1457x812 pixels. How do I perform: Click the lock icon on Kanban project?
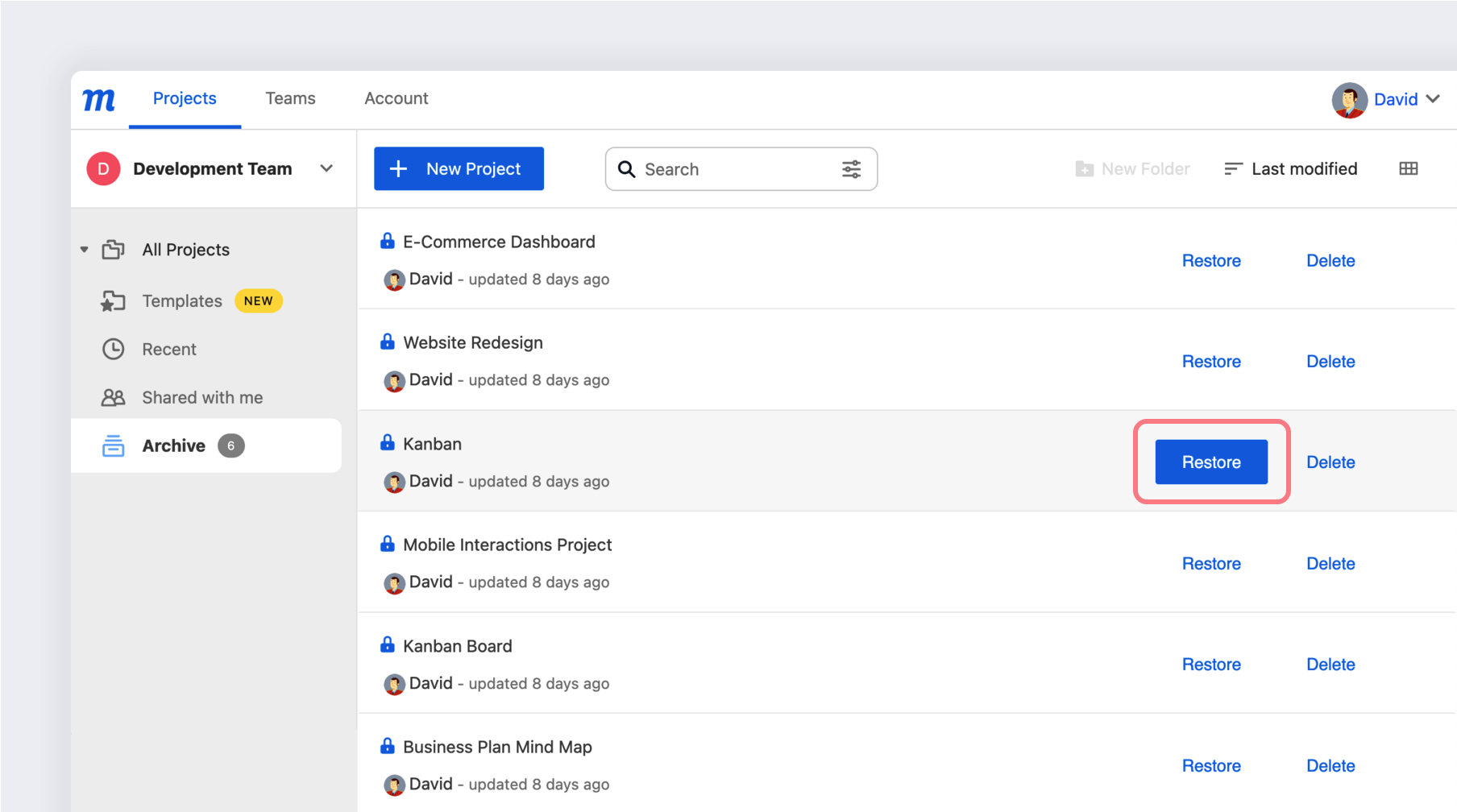(386, 442)
